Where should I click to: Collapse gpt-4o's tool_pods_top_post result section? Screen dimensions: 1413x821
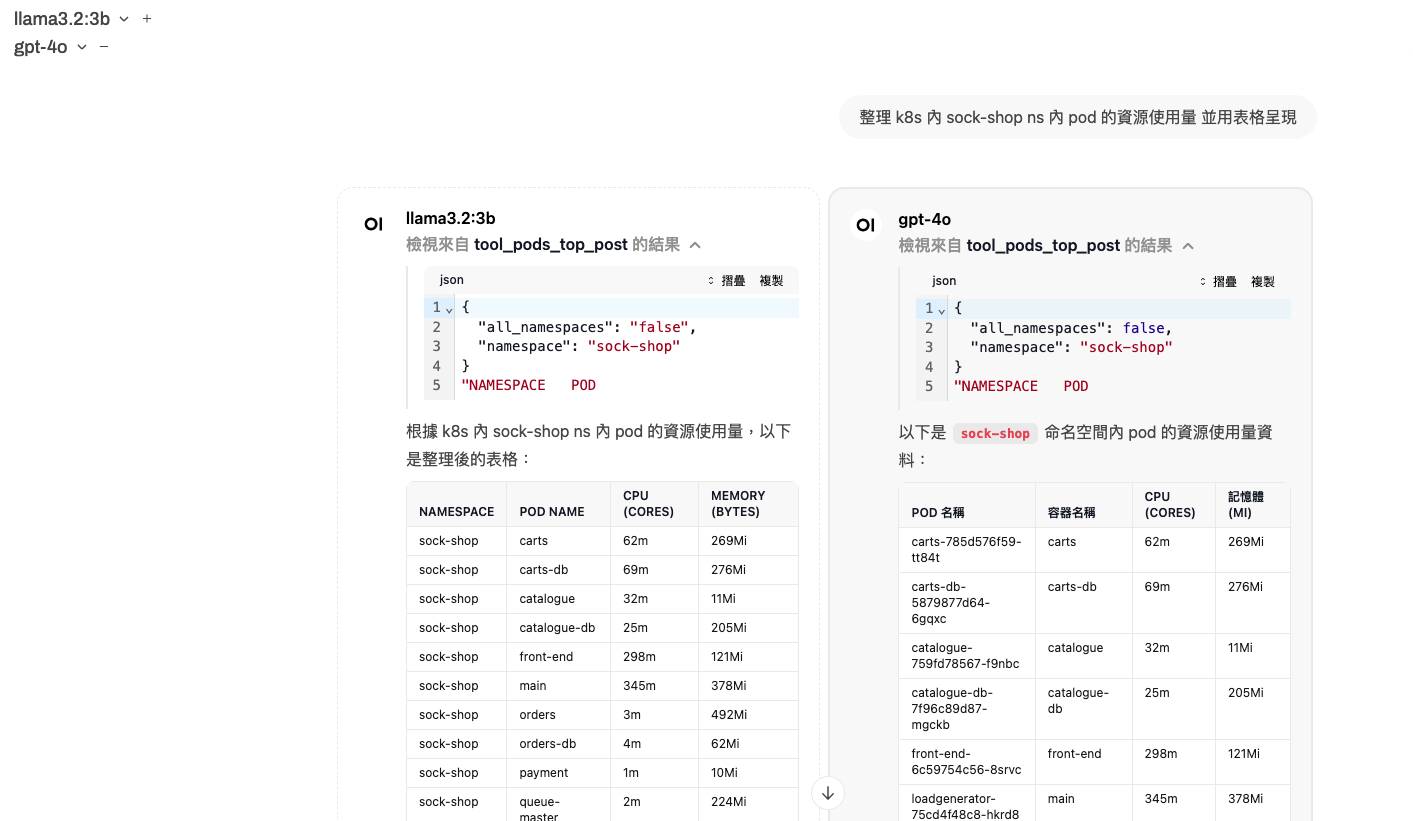click(x=1188, y=246)
